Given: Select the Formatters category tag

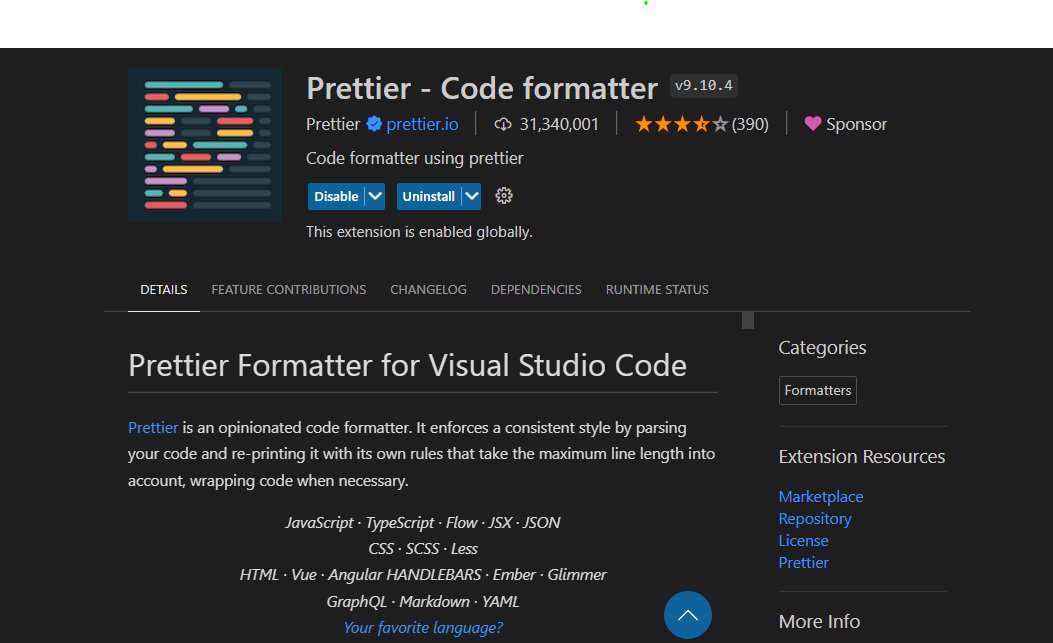Looking at the screenshot, I should pos(817,390).
